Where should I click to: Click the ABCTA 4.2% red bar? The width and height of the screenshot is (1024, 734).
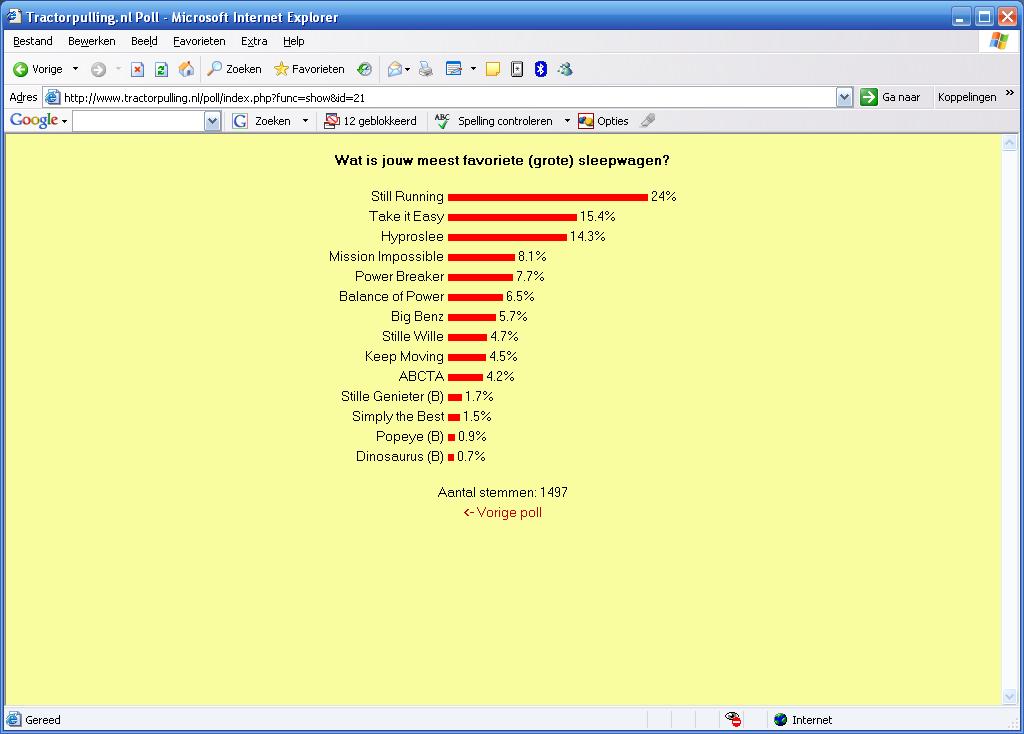click(466, 377)
